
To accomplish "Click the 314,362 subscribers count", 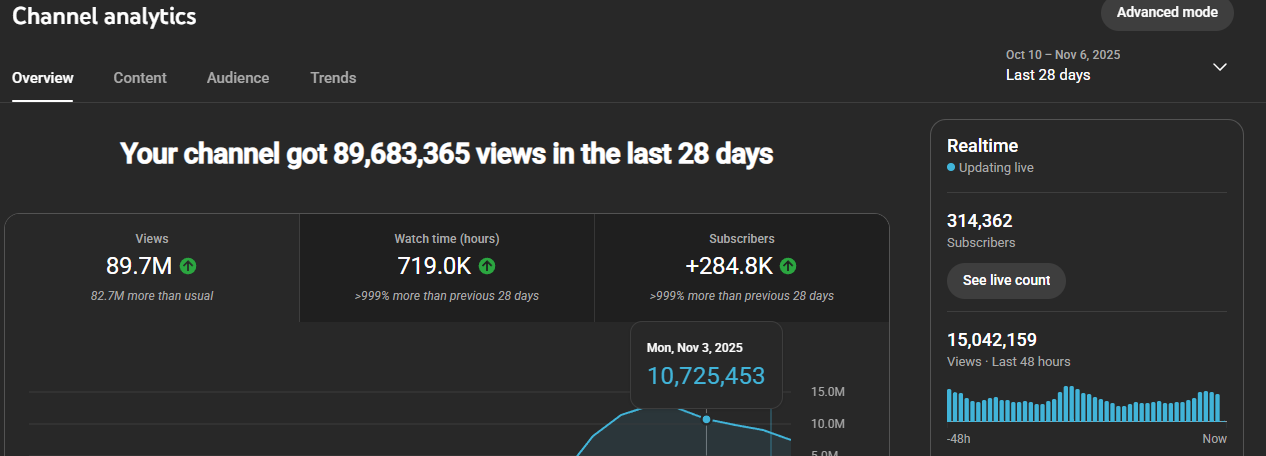I will point(980,221).
